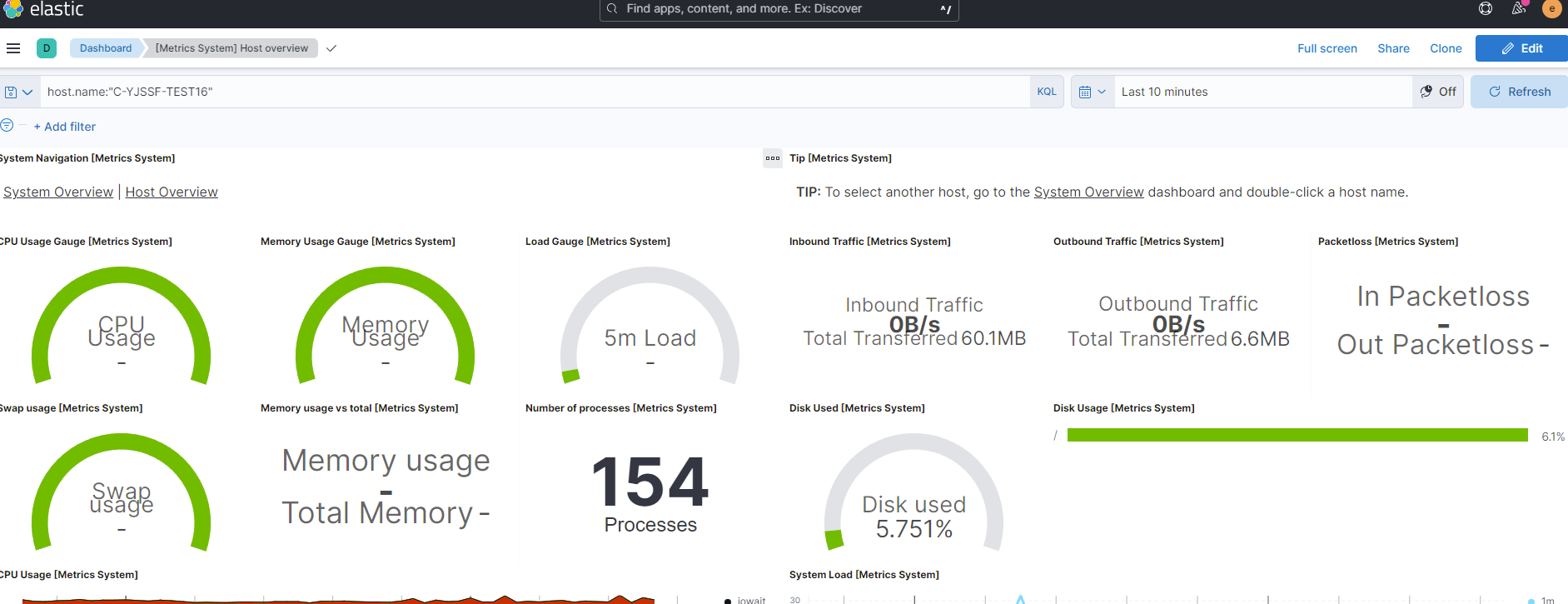Click the System Load panel title
Screen dimensions: 1568x604
[x=864, y=575]
